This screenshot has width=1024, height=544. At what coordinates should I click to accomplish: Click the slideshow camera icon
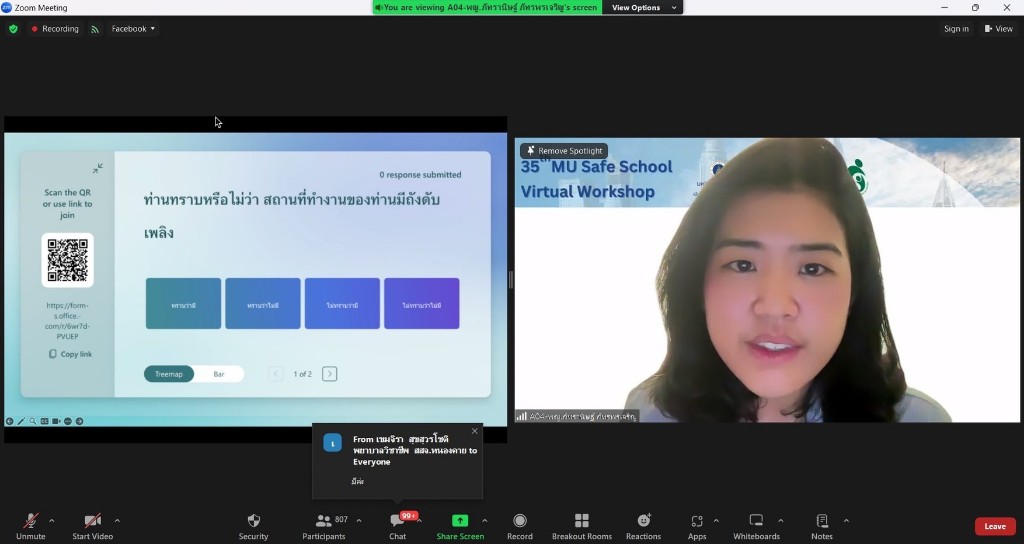(56, 421)
